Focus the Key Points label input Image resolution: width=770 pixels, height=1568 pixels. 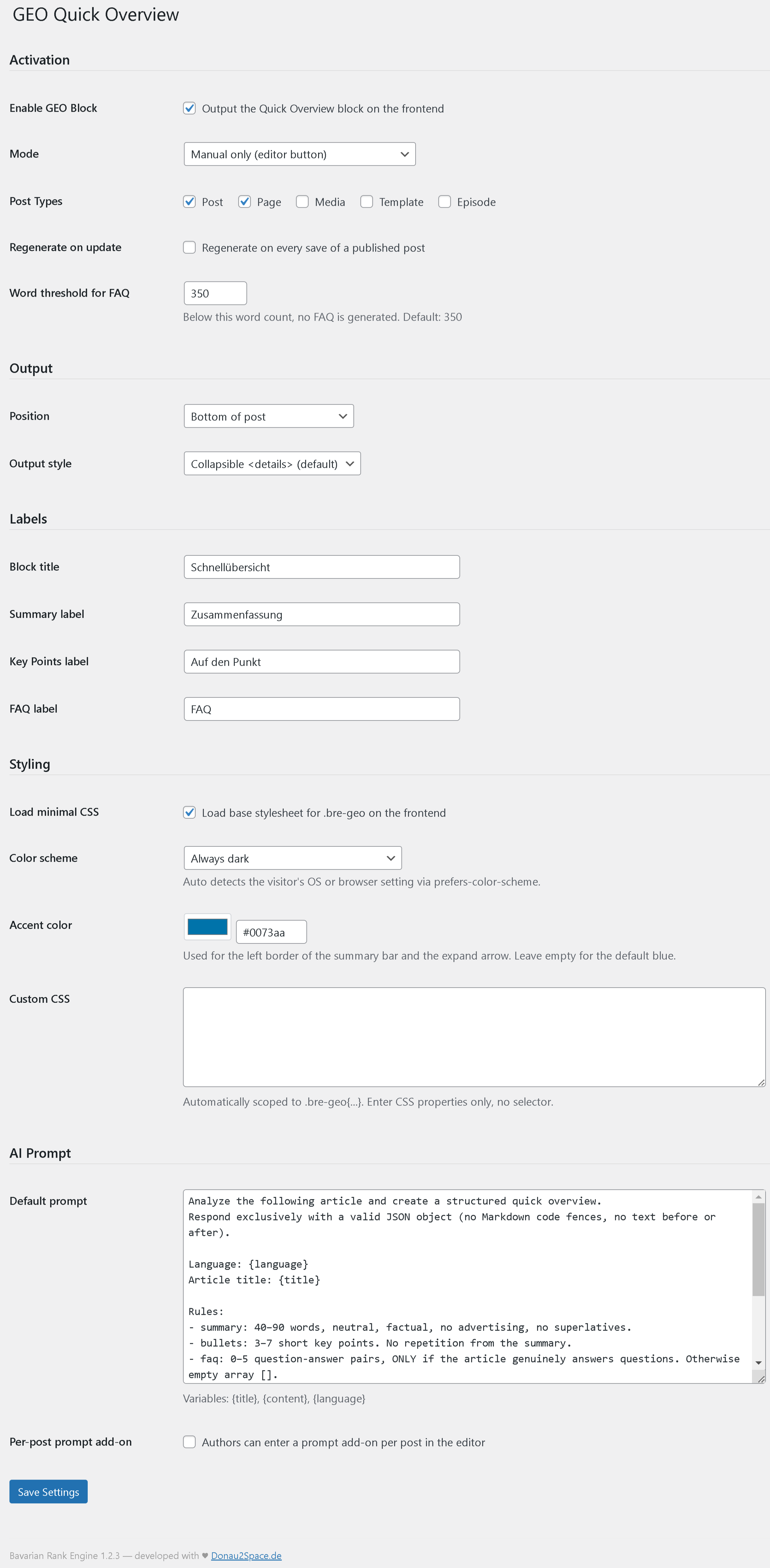(x=321, y=662)
